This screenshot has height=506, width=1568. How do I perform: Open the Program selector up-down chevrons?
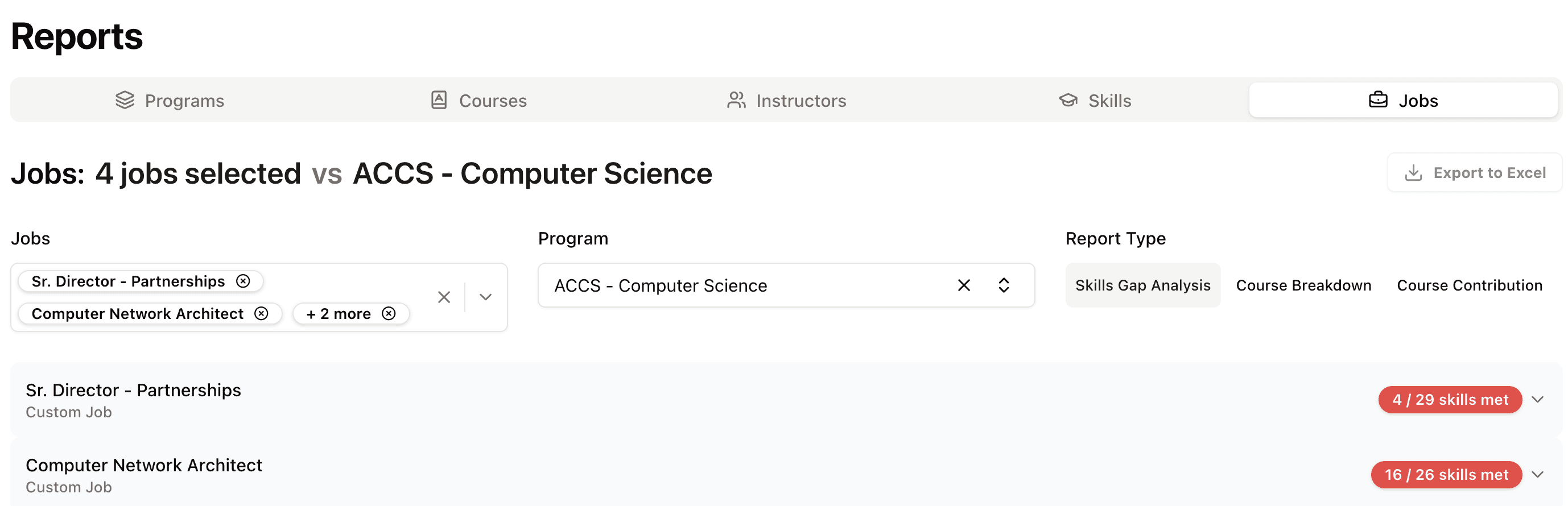point(1004,285)
